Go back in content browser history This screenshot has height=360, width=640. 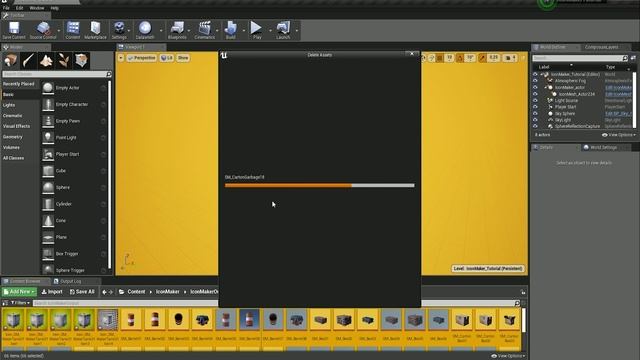tap(104, 292)
